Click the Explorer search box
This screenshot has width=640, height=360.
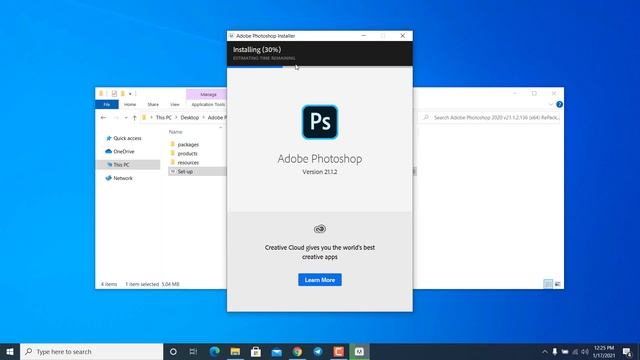pos(491,118)
